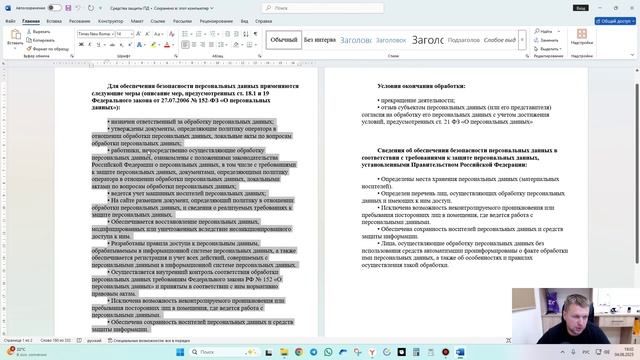The width and height of the screenshot is (640, 360).
Task: Open Chrome from the taskbar
Action: [x=299, y=352]
